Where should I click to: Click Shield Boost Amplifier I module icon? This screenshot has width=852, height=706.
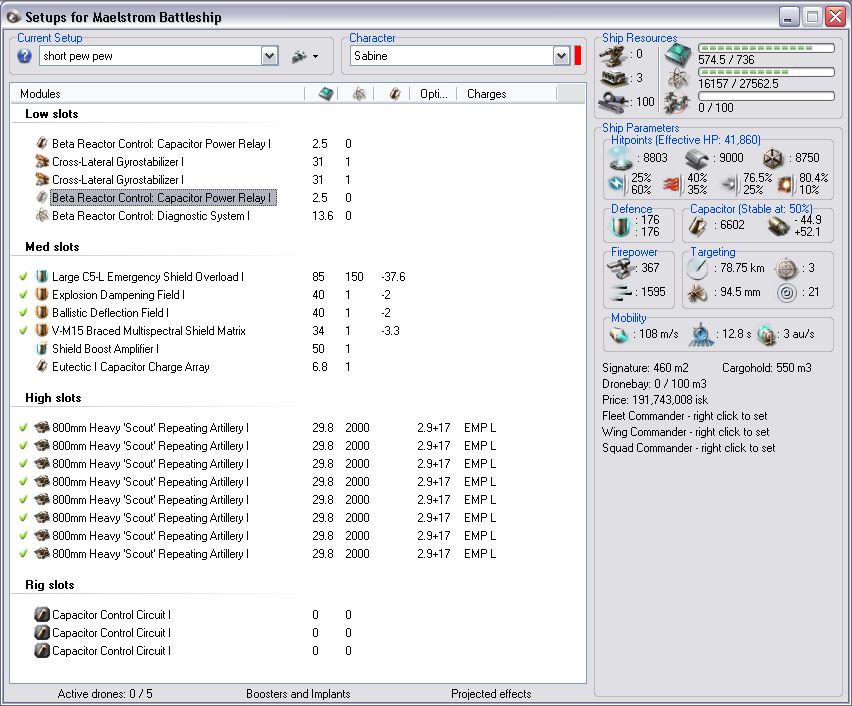coord(42,348)
